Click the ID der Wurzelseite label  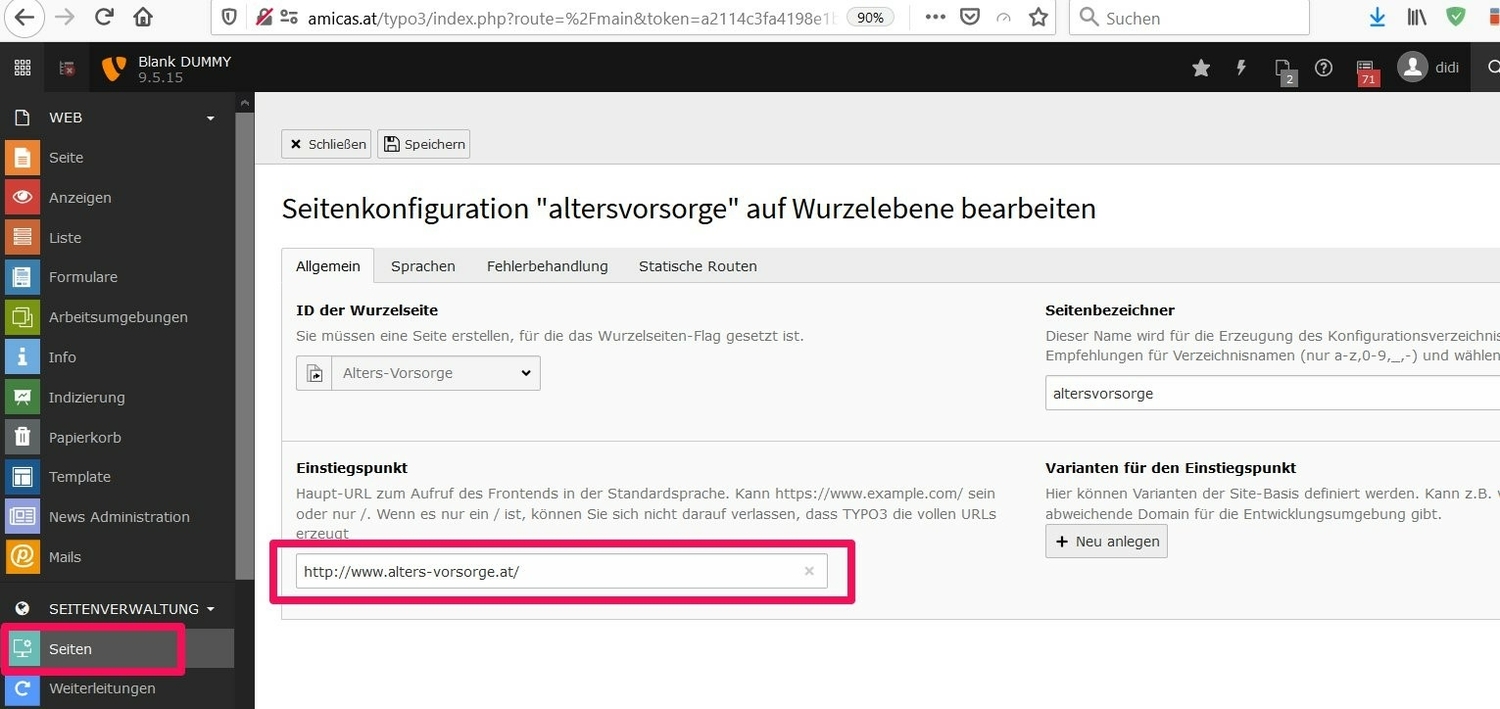(x=367, y=310)
